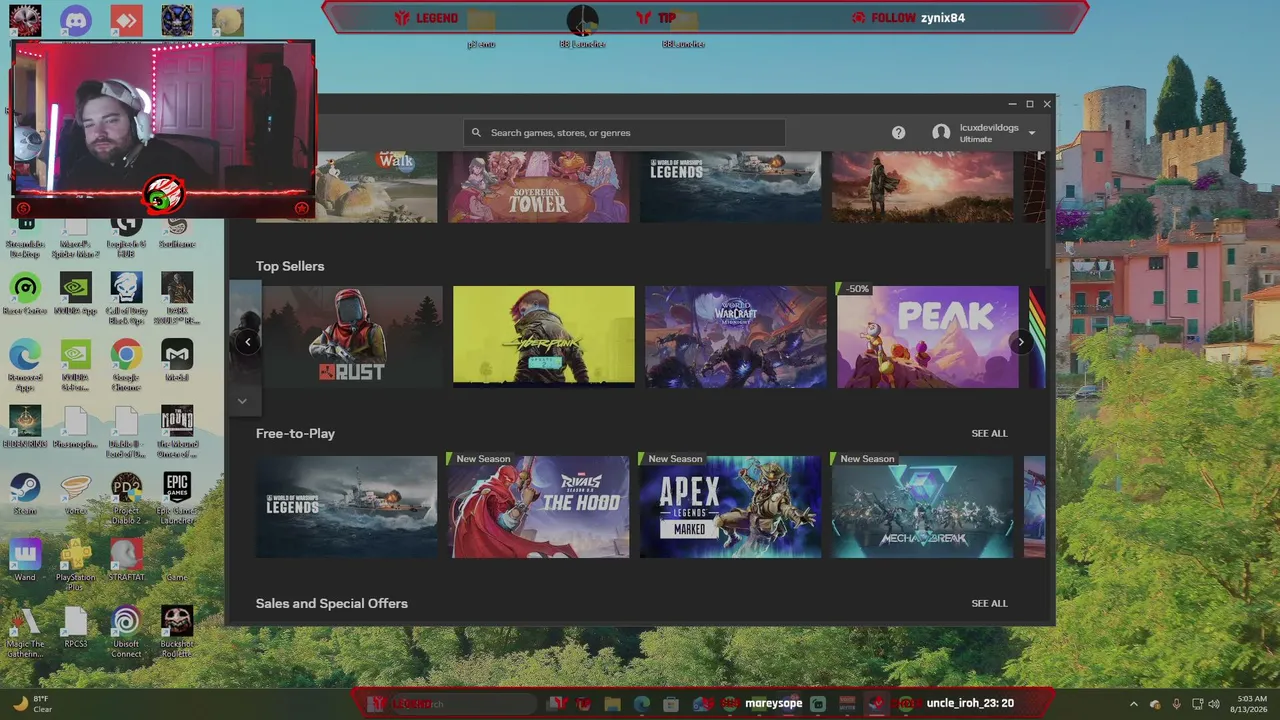Click the search games input field
Image resolution: width=1280 pixels, height=720 pixels.
(624, 132)
